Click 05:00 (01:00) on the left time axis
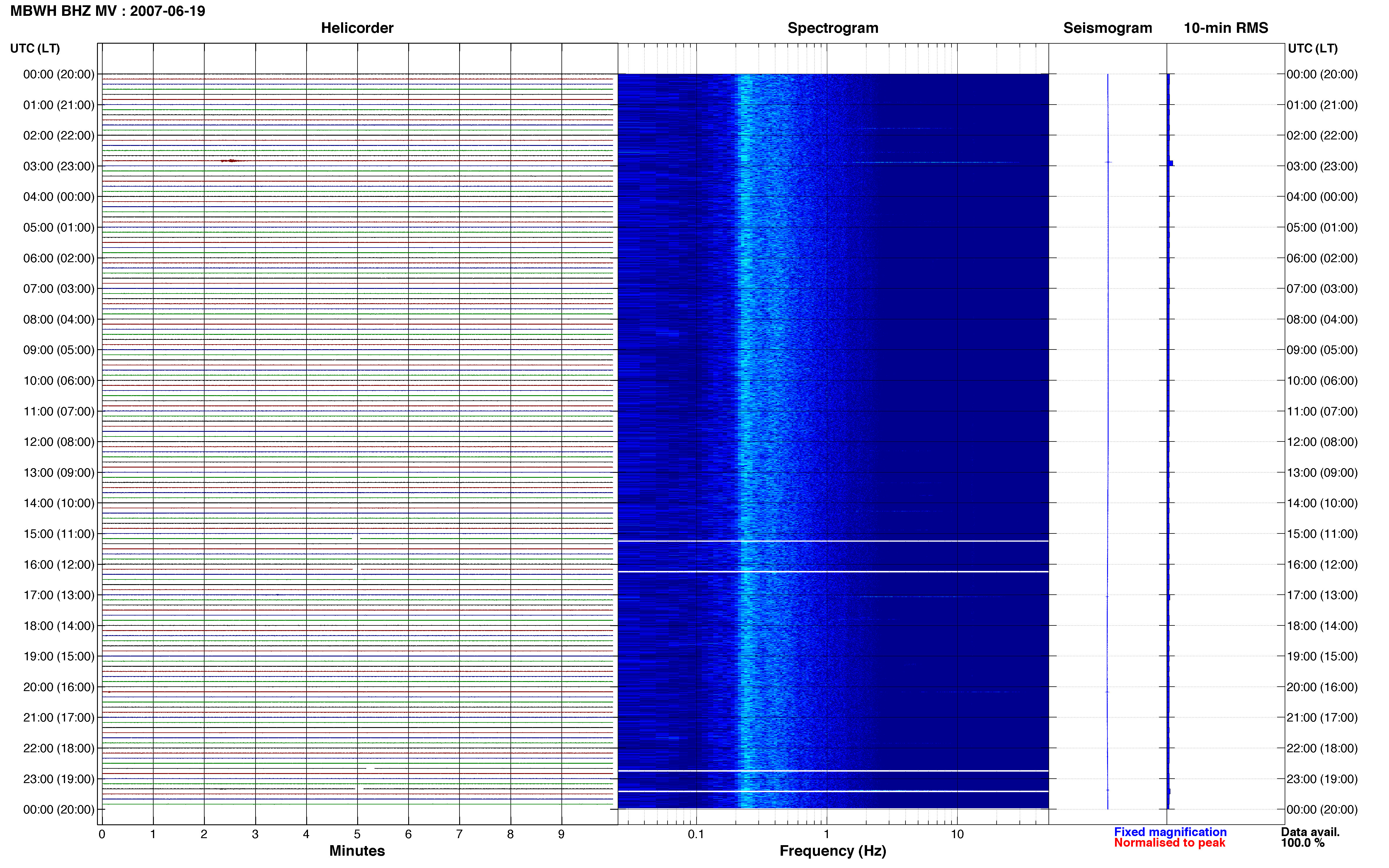Image resolution: width=1389 pixels, height=868 pixels. (x=59, y=227)
